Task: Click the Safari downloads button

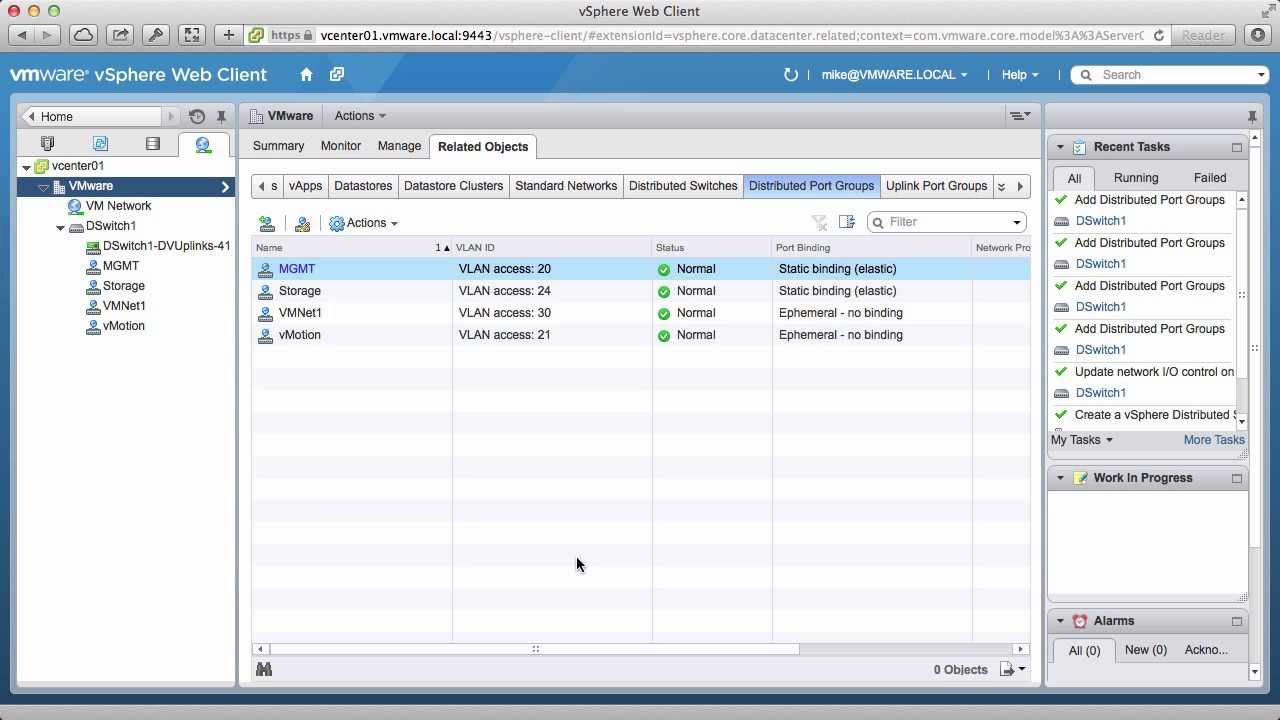Action: [1258, 35]
